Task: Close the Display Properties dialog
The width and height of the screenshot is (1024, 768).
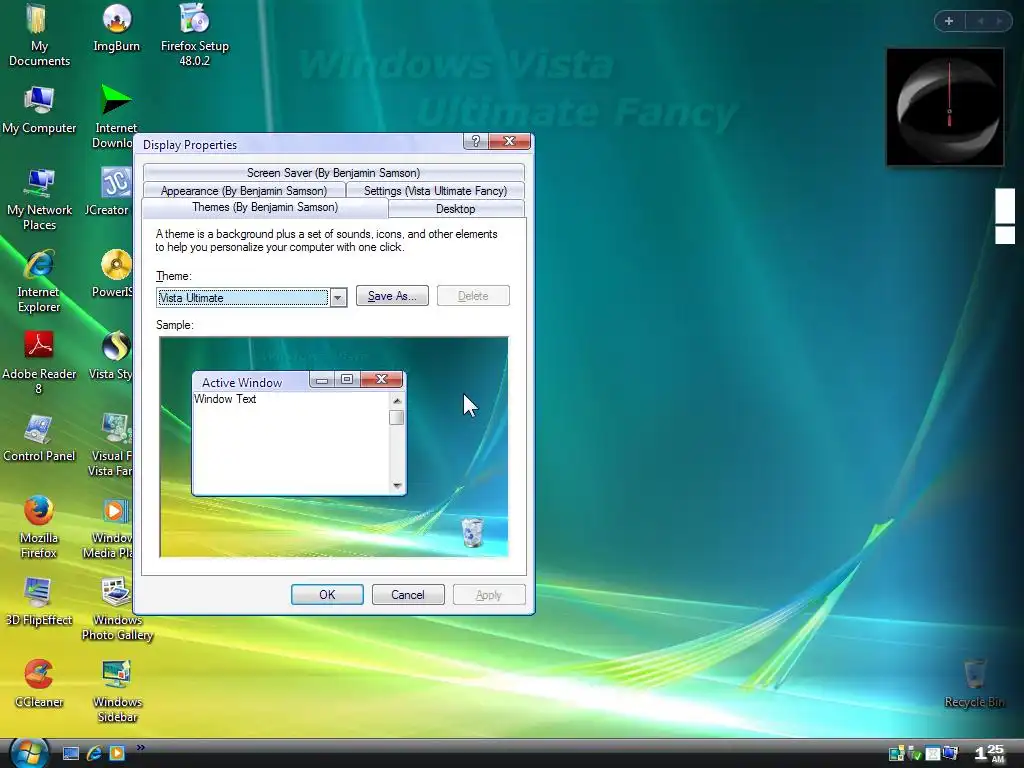Action: 509,141
